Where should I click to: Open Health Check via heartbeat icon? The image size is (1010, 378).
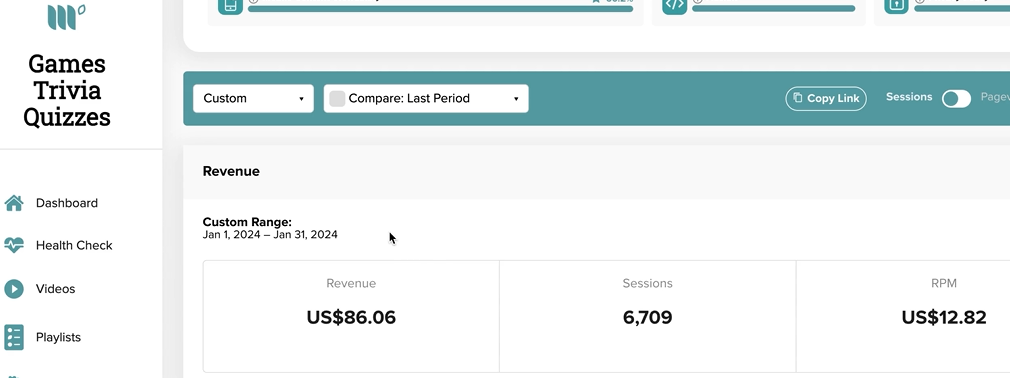(x=14, y=245)
